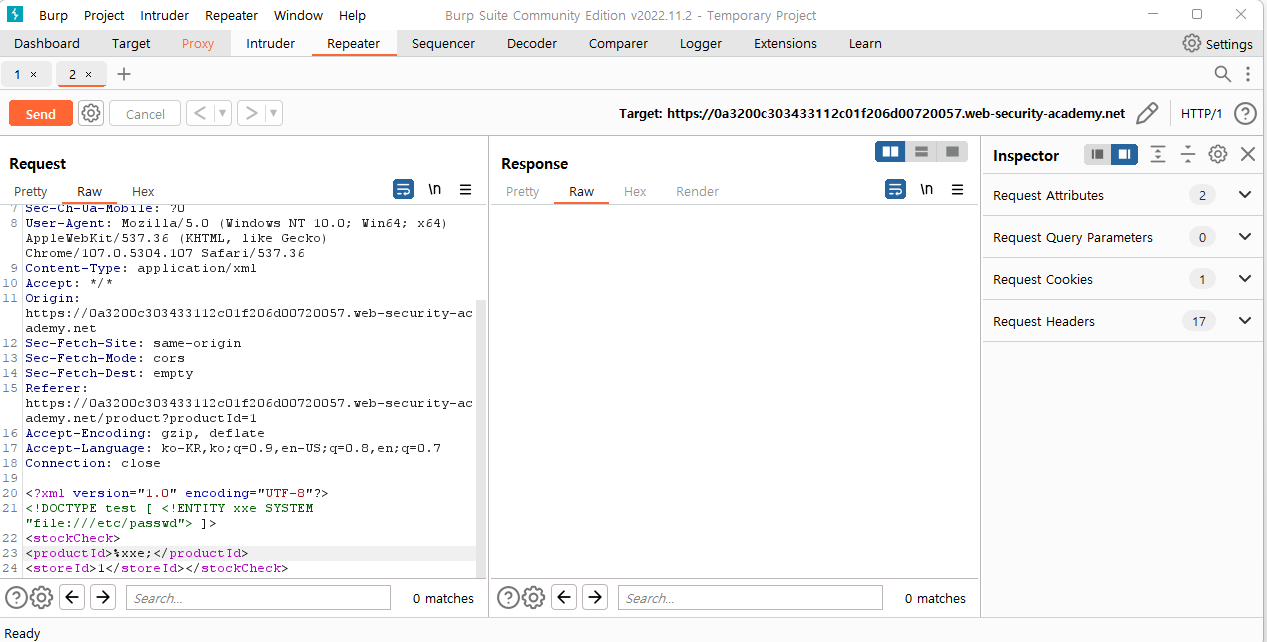This screenshot has height=642, width=1267.
Task: Go back to previous request in history
Action: (200, 113)
